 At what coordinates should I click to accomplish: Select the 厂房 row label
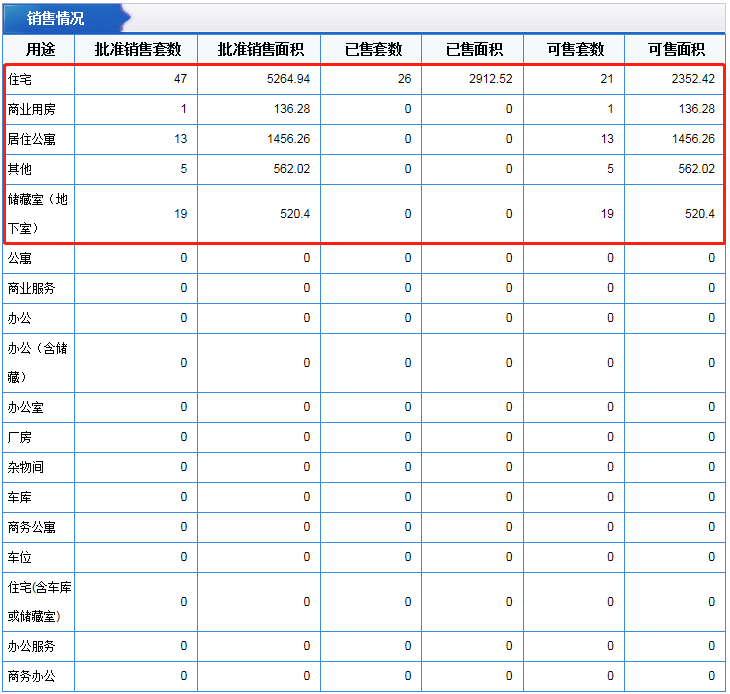point(20,437)
